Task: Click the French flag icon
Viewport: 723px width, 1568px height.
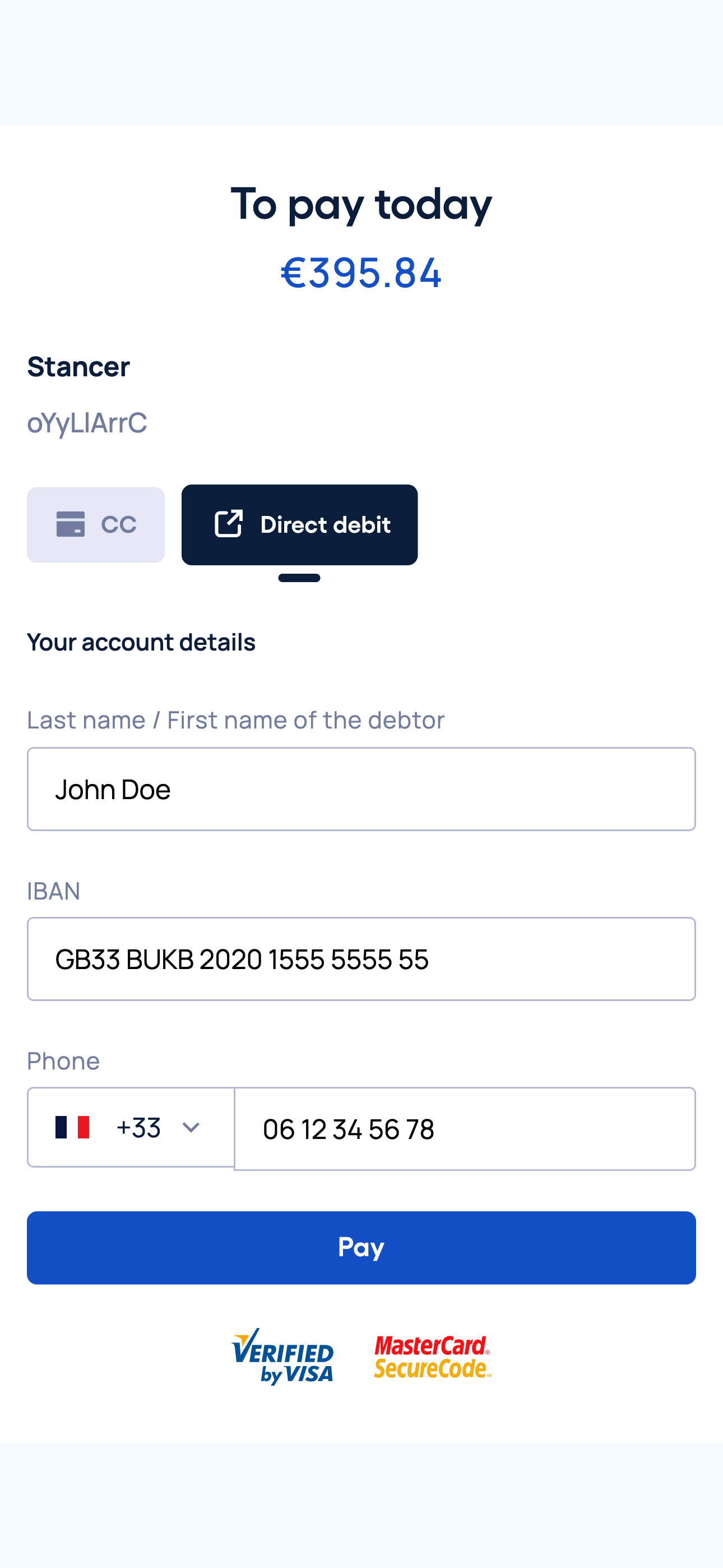Action: pyautogui.click(x=72, y=1127)
